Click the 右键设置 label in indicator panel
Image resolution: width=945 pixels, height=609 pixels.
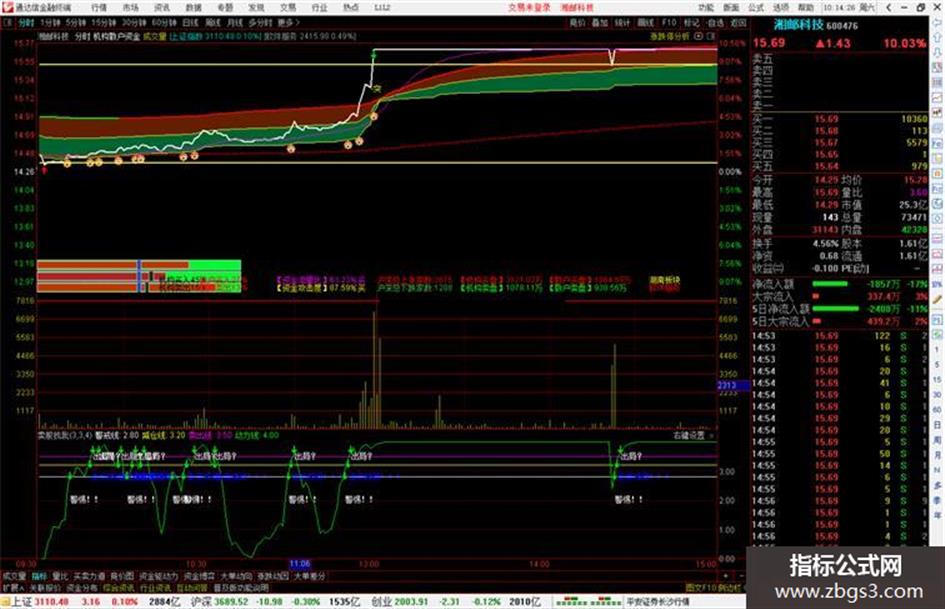click(689, 435)
